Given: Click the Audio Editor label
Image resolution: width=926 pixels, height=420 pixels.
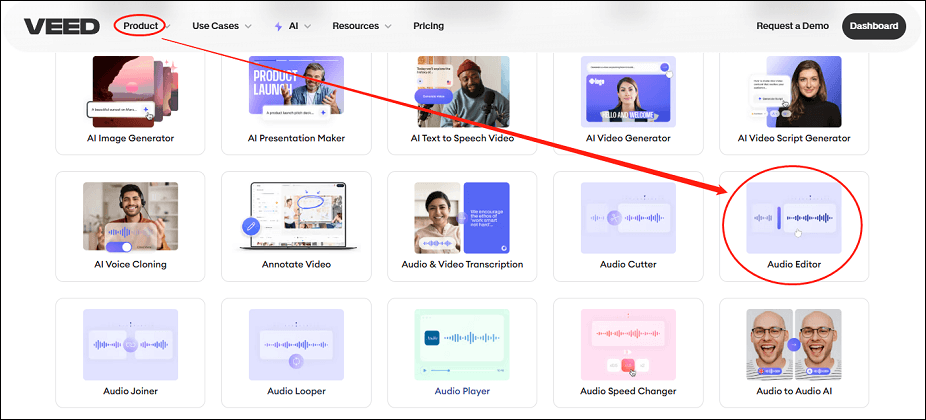Looking at the screenshot, I should click(794, 264).
